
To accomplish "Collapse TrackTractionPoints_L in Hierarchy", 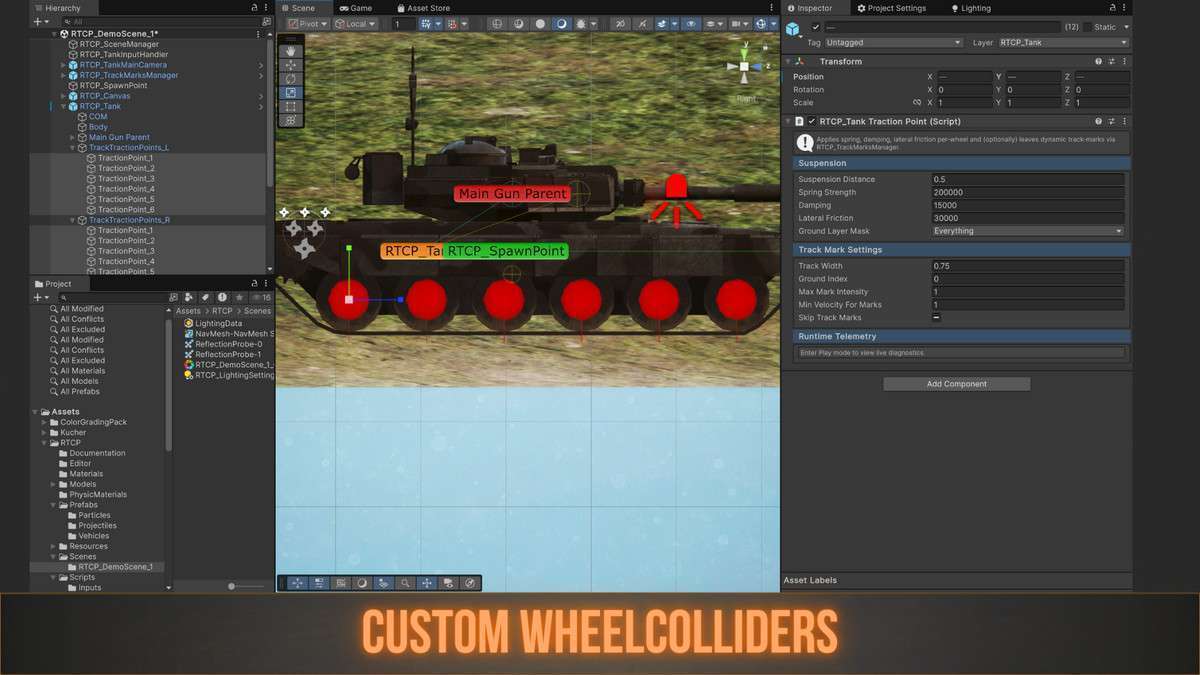I will pos(72,147).
